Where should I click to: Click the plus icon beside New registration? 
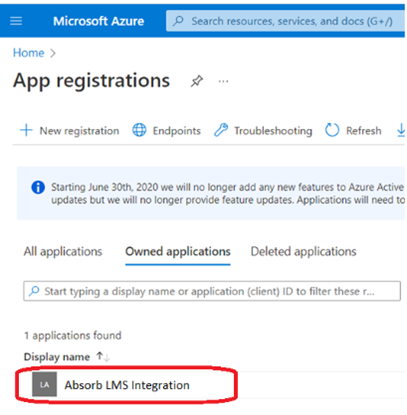point(26,130)
